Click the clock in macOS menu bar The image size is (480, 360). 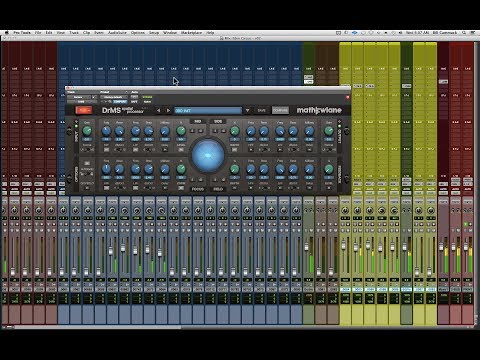[417, 33]
